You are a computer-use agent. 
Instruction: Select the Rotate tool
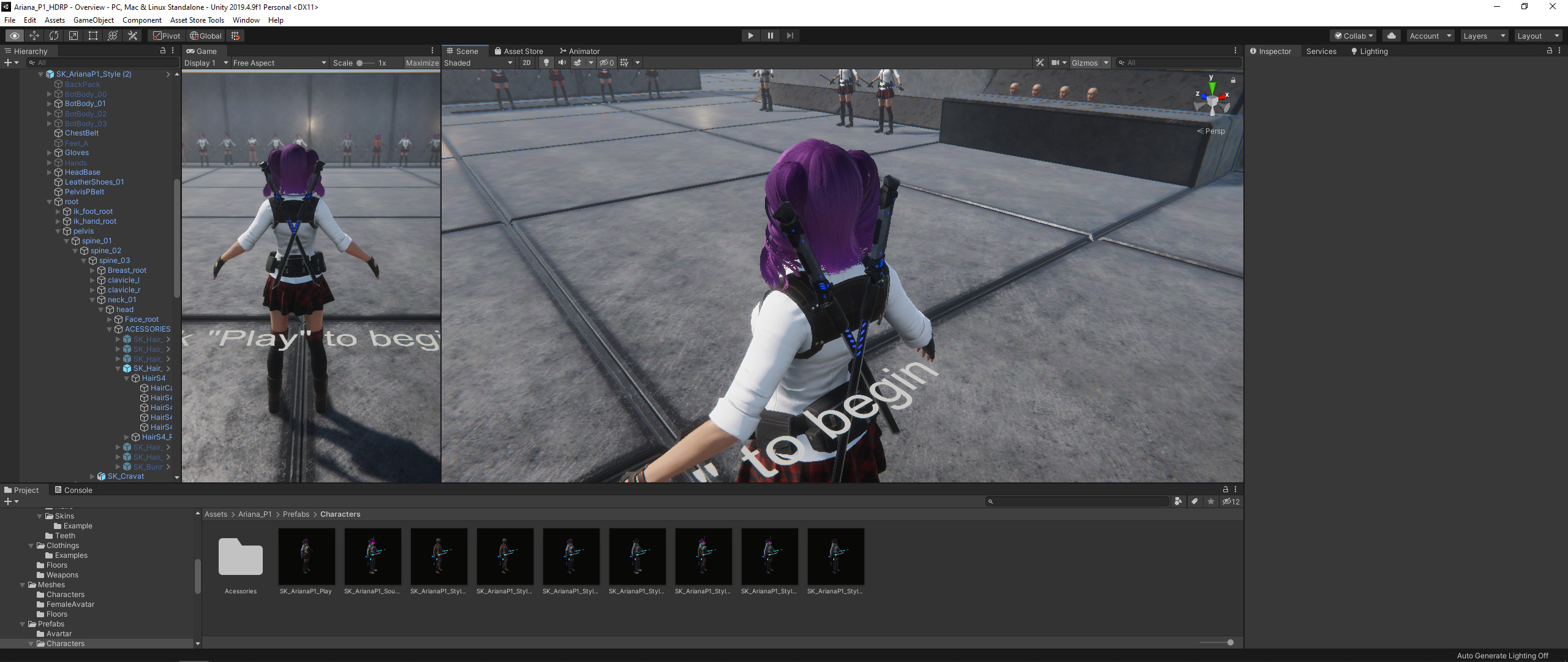tap(54, 36)
